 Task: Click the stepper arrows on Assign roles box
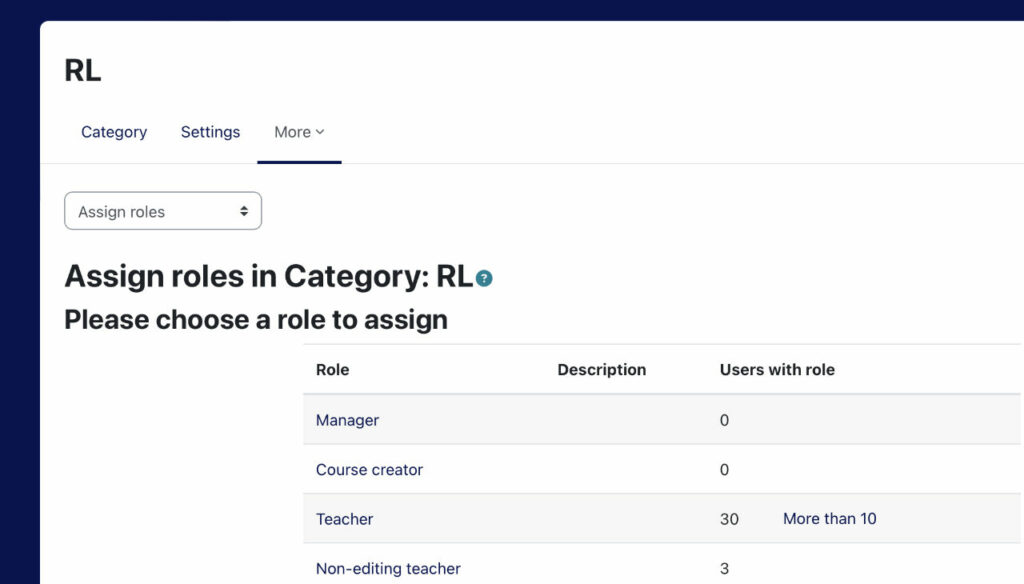244,211
